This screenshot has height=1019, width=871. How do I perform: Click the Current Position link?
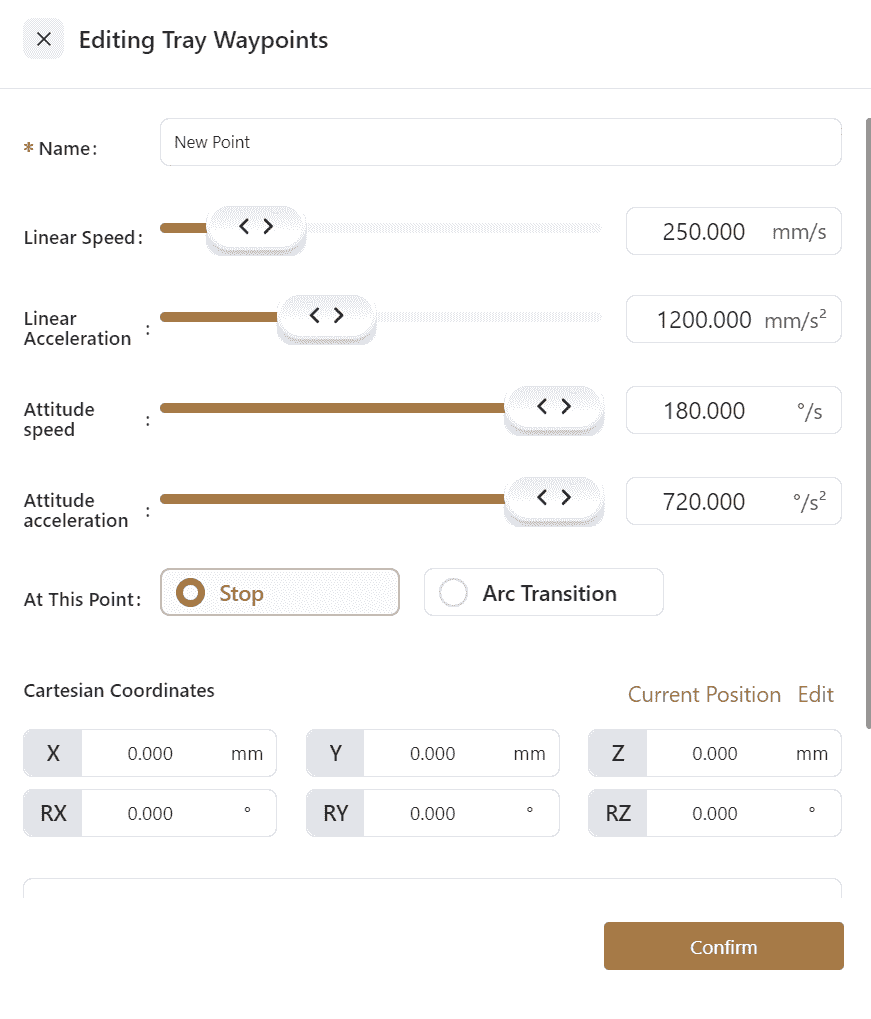(704, 695)
